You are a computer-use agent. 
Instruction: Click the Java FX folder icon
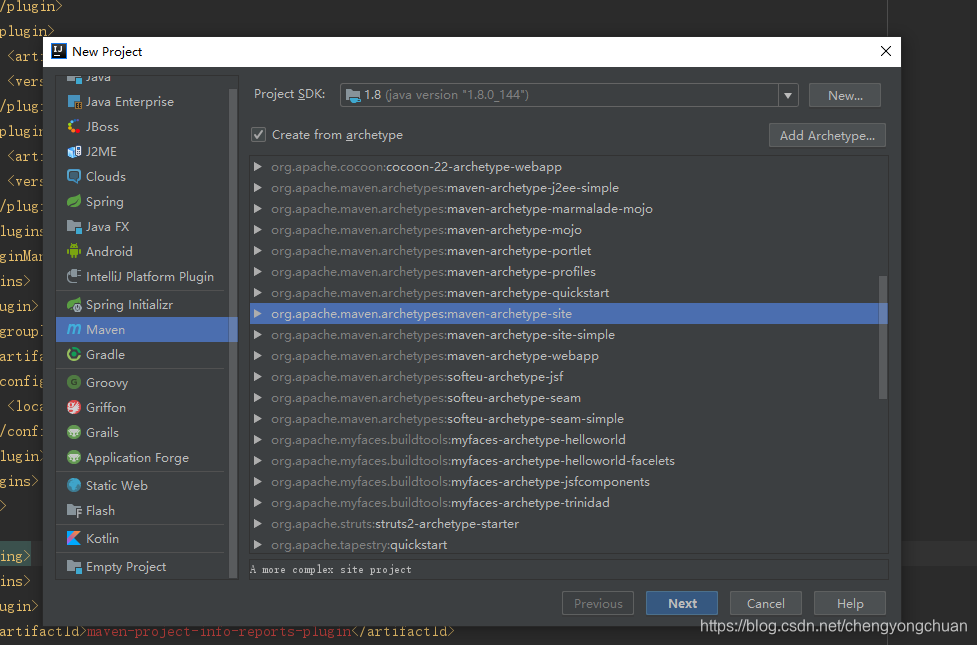pyautogui.click(x=74, y=226)
